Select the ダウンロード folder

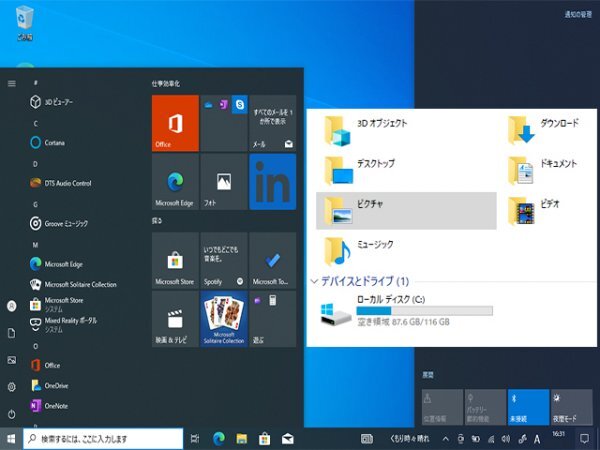click(543, 131)
